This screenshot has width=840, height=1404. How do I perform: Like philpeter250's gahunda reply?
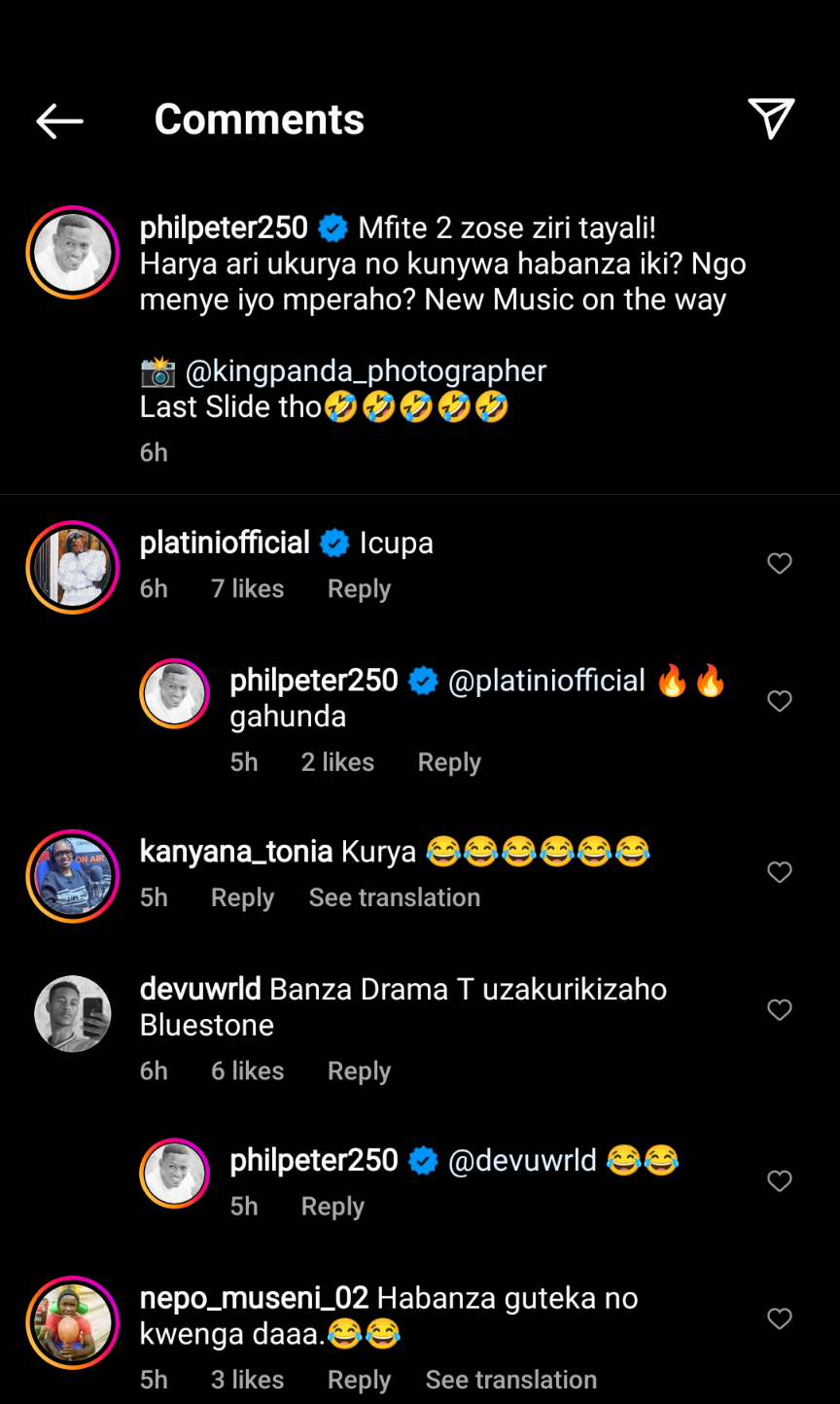point(780,701)
